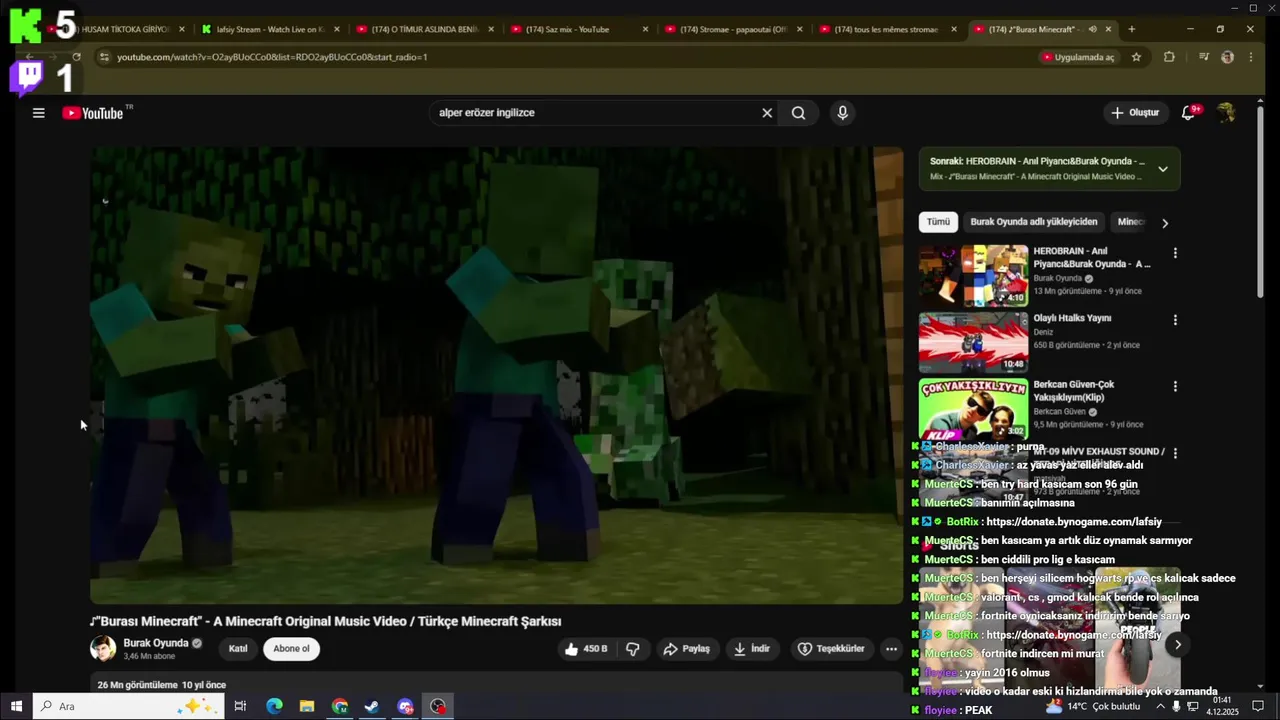The image size is (1280, 720).
Task: Open OBS Studio from taskbar
Action: (x=438, y=706)
